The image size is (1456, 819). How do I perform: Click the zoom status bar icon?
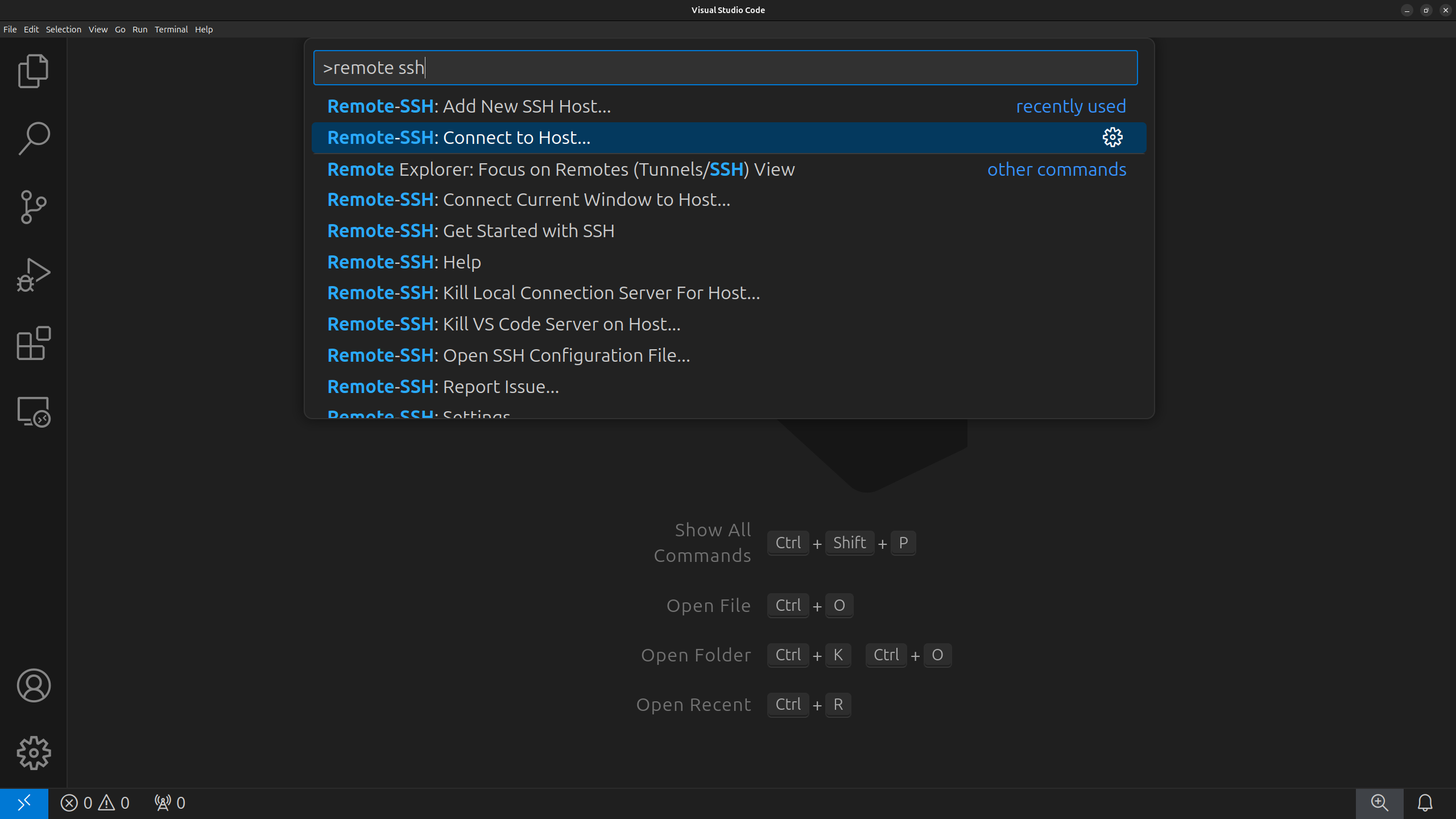tap(1379, 803)
